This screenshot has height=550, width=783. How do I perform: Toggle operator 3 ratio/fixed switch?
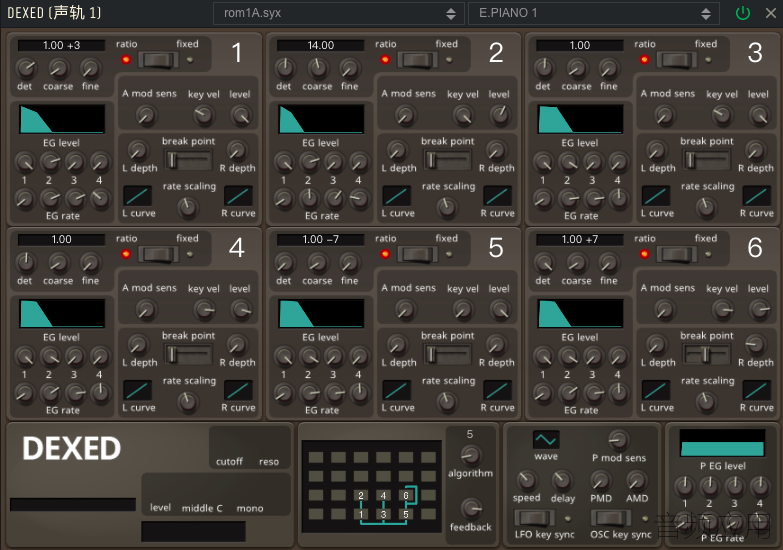point(676,60)
